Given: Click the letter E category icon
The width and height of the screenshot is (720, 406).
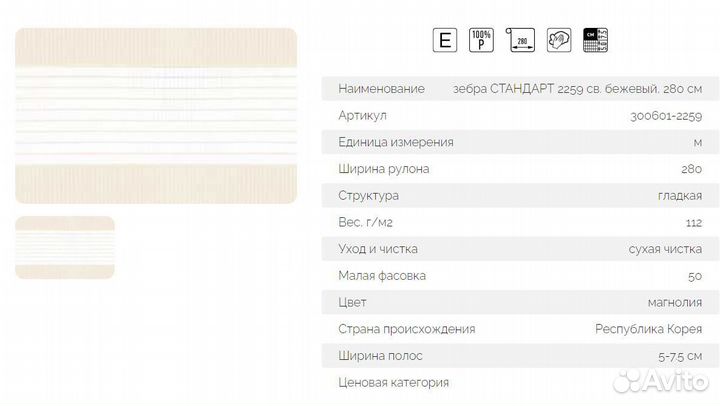Looking at the screenshot, I should pos(444,40).
